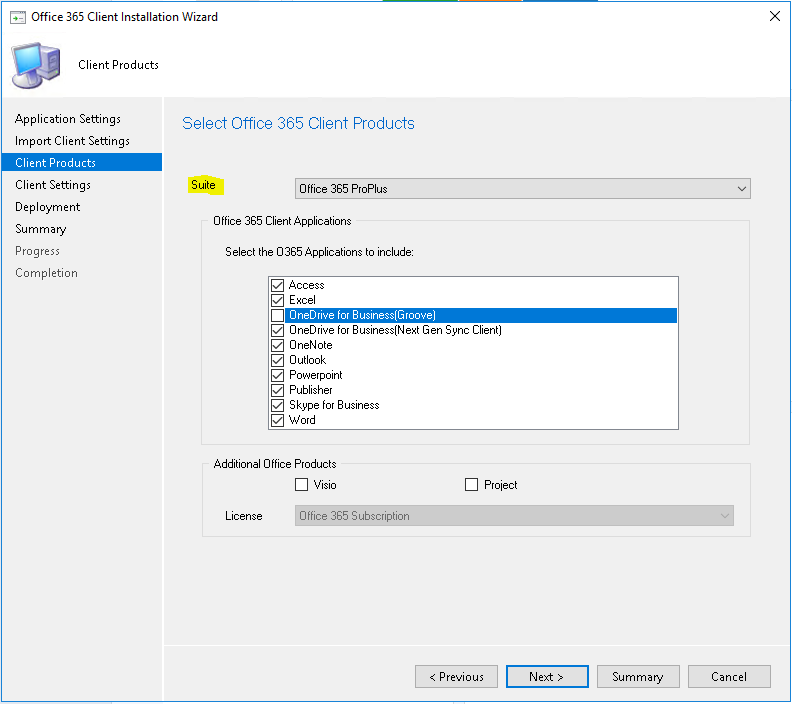Click the computer icon beside Client Products
The height and width of the screenshot is (704, 792).
[36, 65]
